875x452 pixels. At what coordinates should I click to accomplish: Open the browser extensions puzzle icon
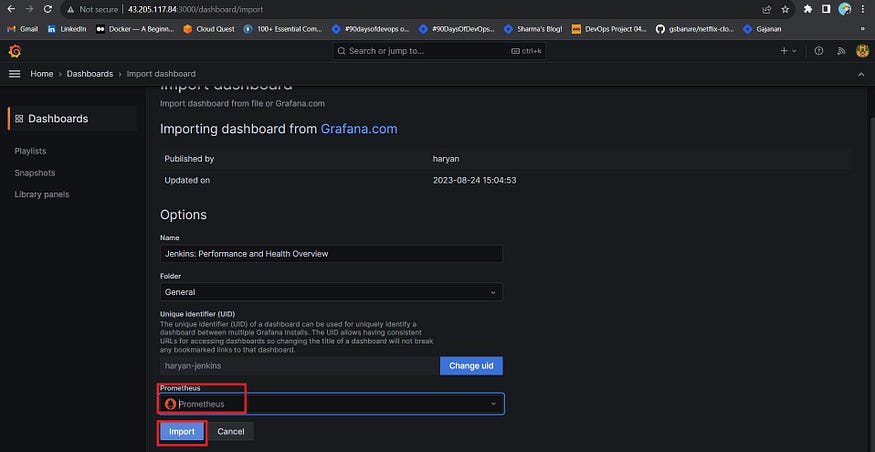[x=807, y=9]
